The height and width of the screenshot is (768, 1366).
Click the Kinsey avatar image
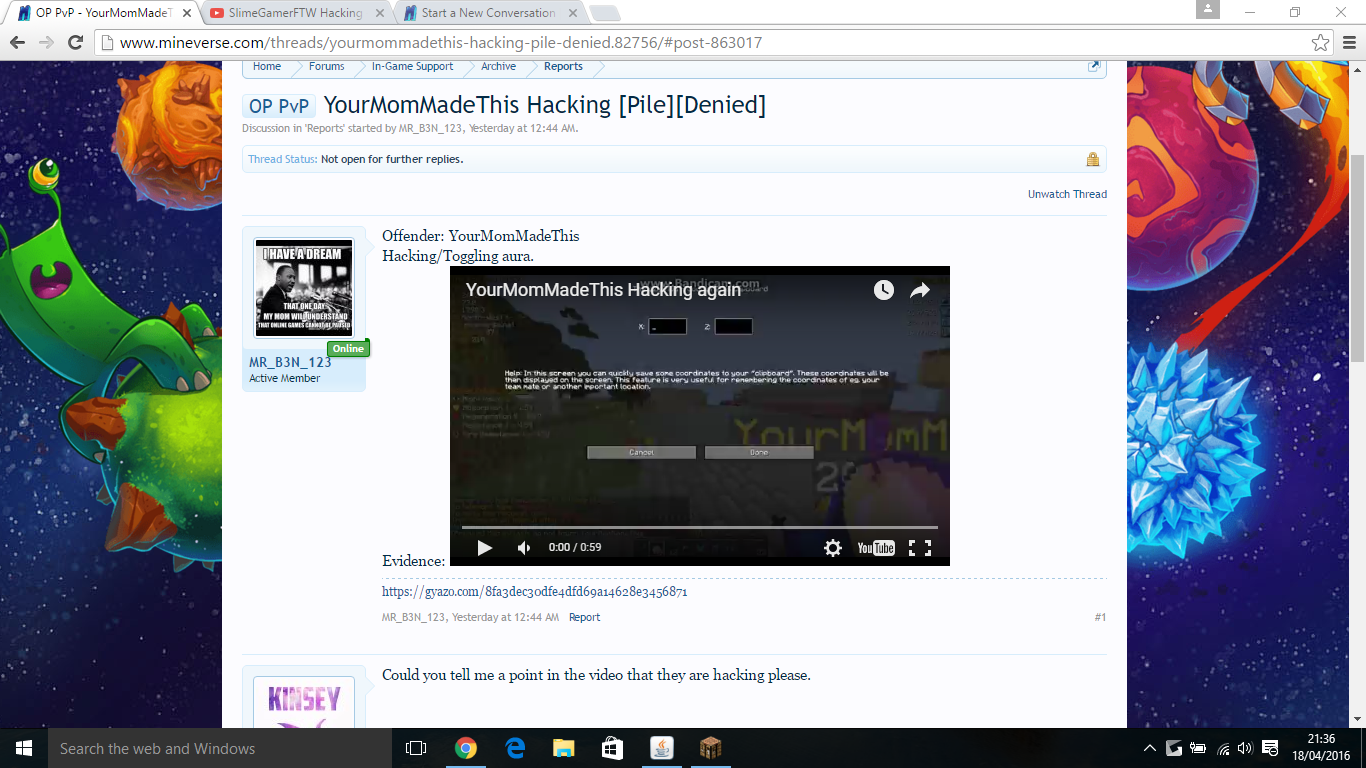coord(304,702)
